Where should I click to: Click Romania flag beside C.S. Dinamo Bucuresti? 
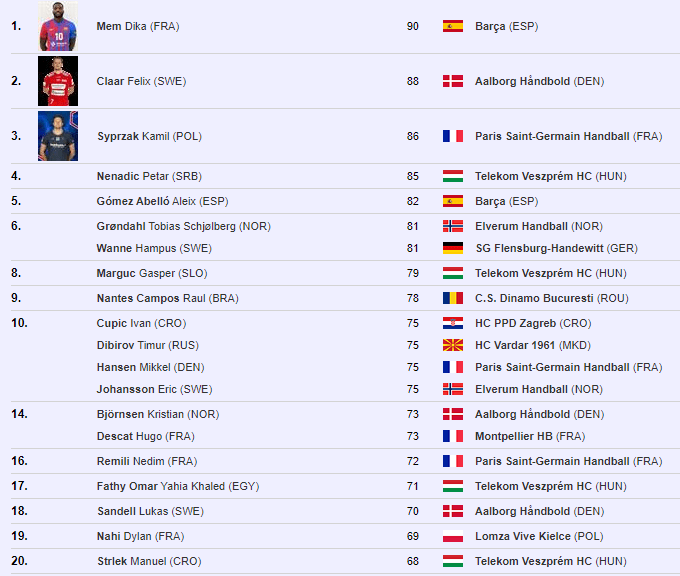tap(452, 298)
